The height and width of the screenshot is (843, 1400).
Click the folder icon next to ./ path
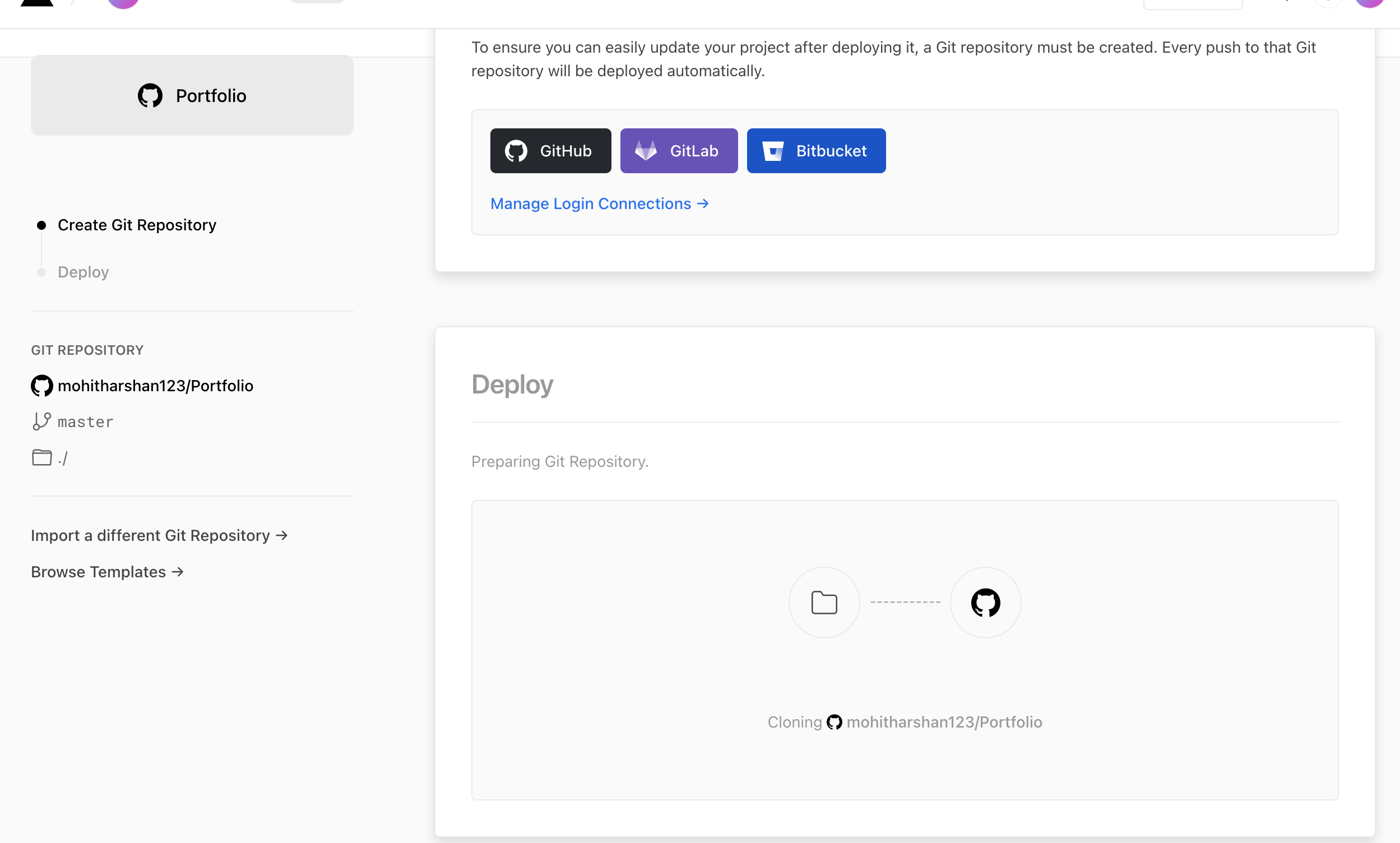(x=41, y=457)
